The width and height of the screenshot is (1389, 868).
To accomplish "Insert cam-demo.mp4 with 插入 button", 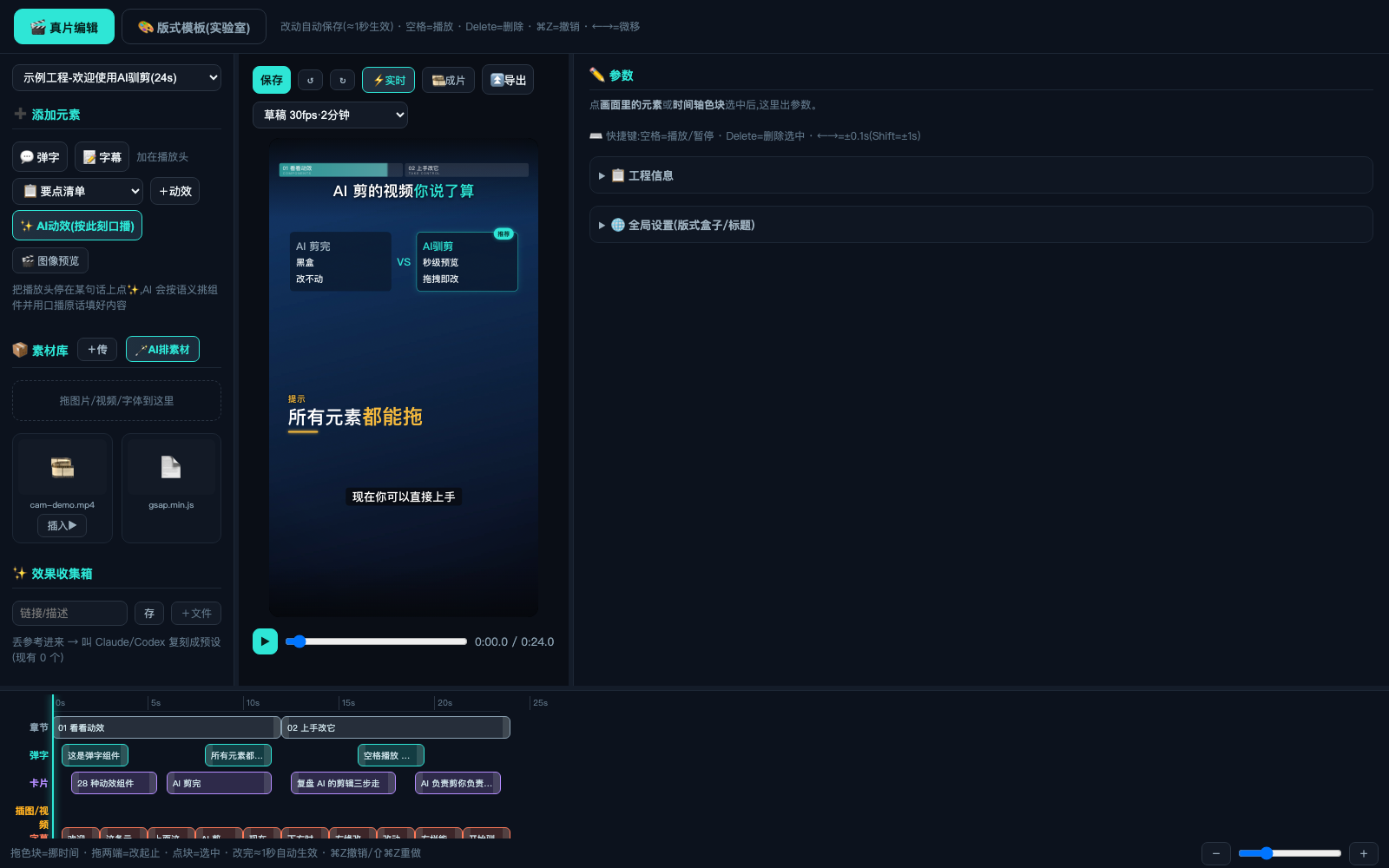I will [x=62, y=525].
